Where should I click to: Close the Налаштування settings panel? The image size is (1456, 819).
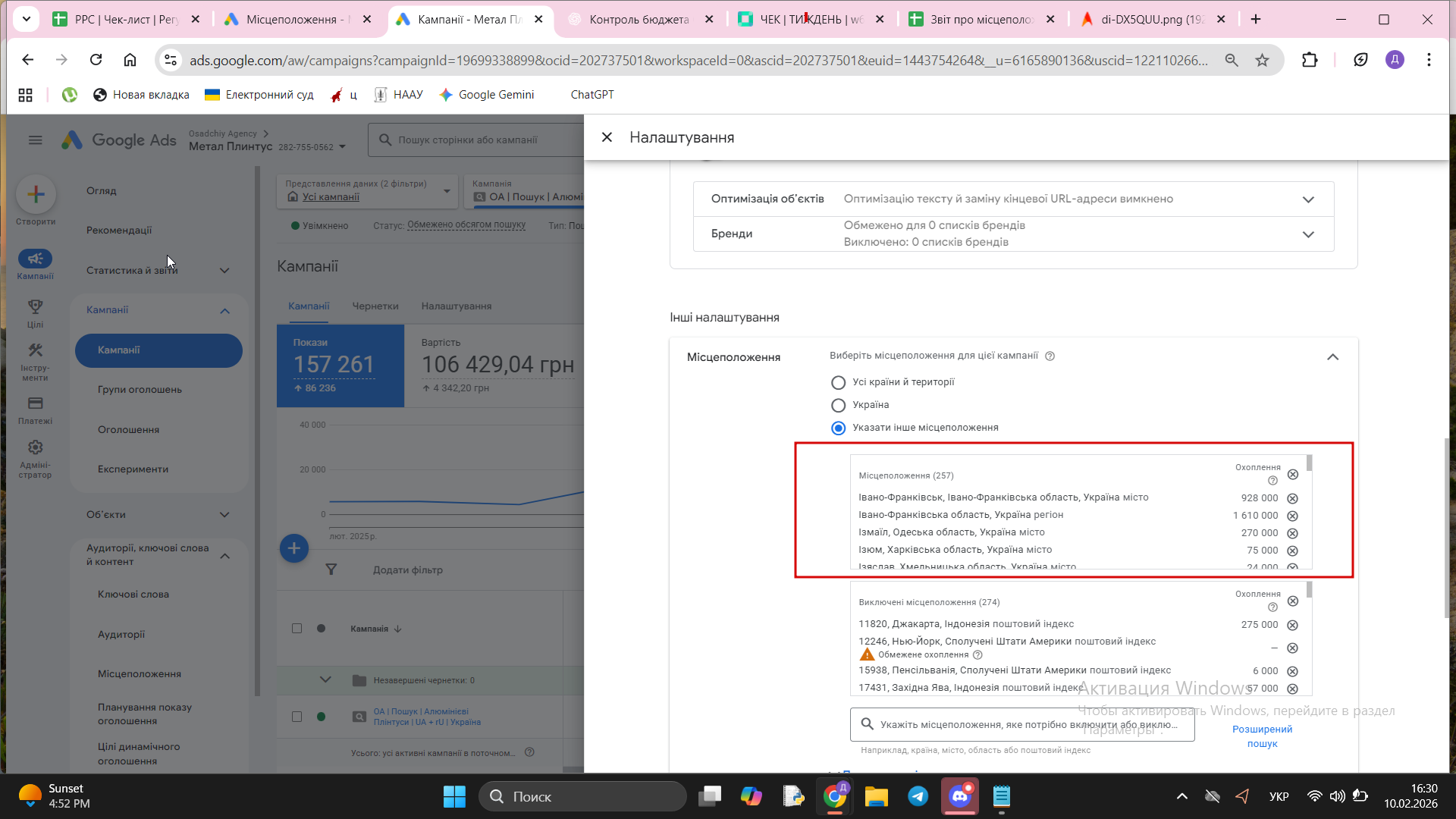[x=607, y=137]
